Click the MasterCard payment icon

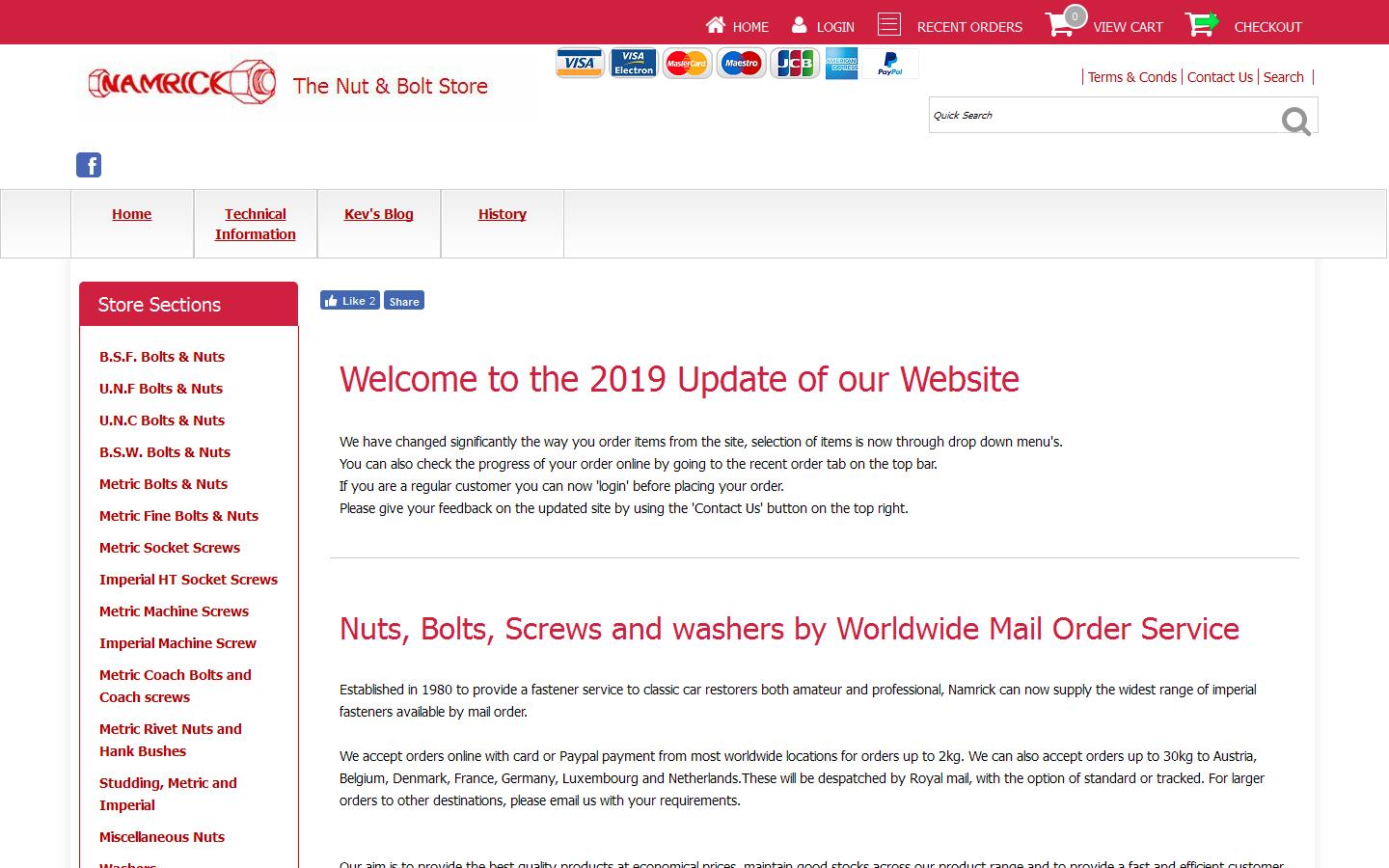687,63
